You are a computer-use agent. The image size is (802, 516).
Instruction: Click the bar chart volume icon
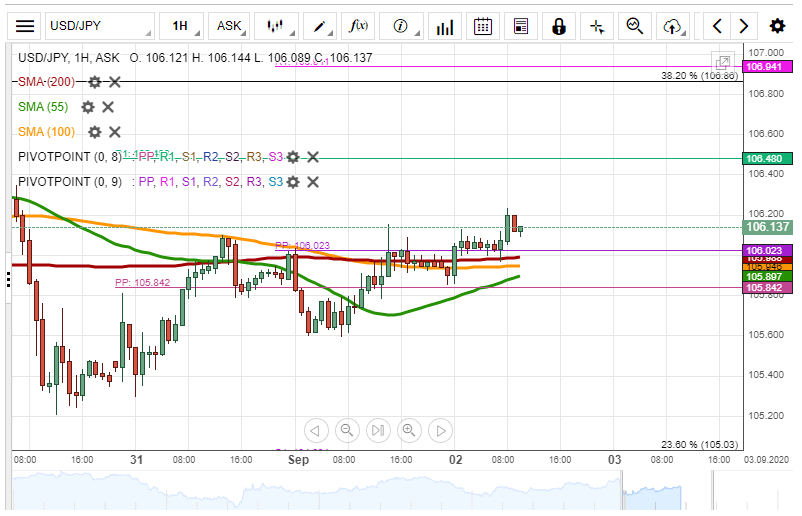[x=445, y=26]
